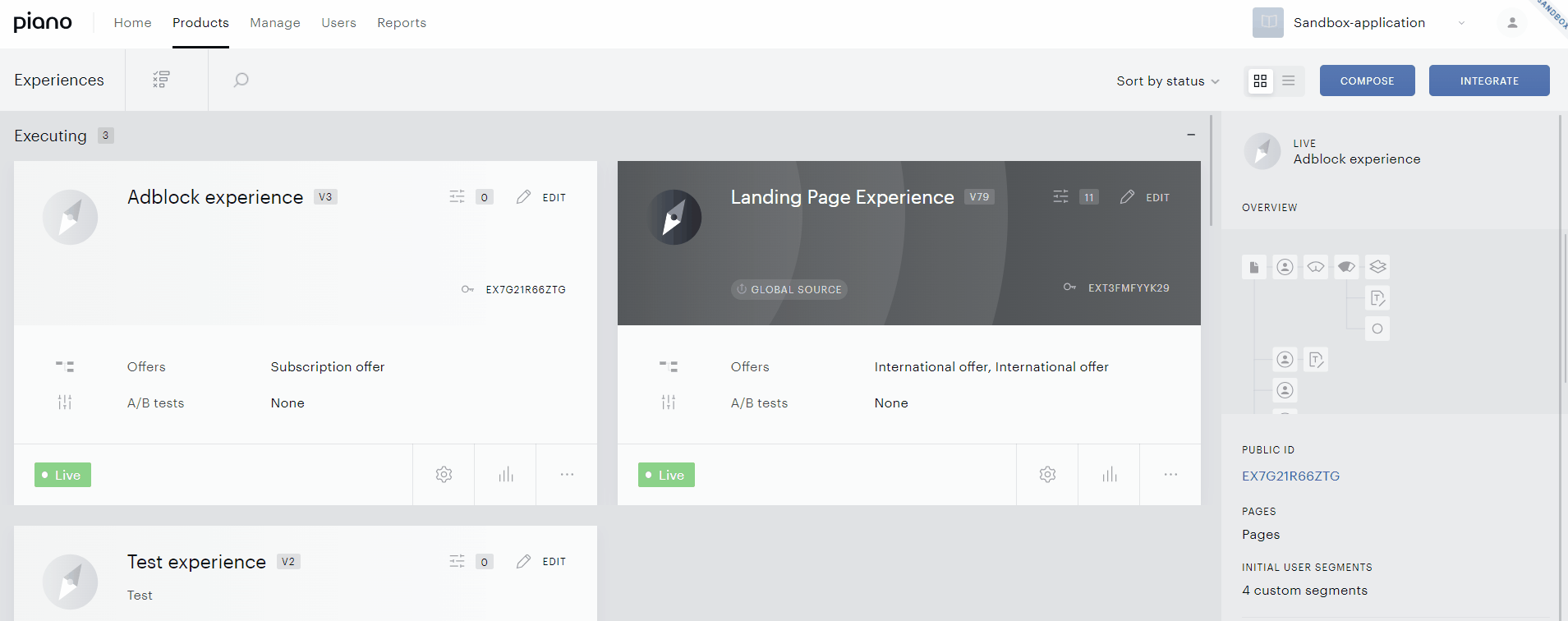Switch to grid view layout

(1260, 80)
